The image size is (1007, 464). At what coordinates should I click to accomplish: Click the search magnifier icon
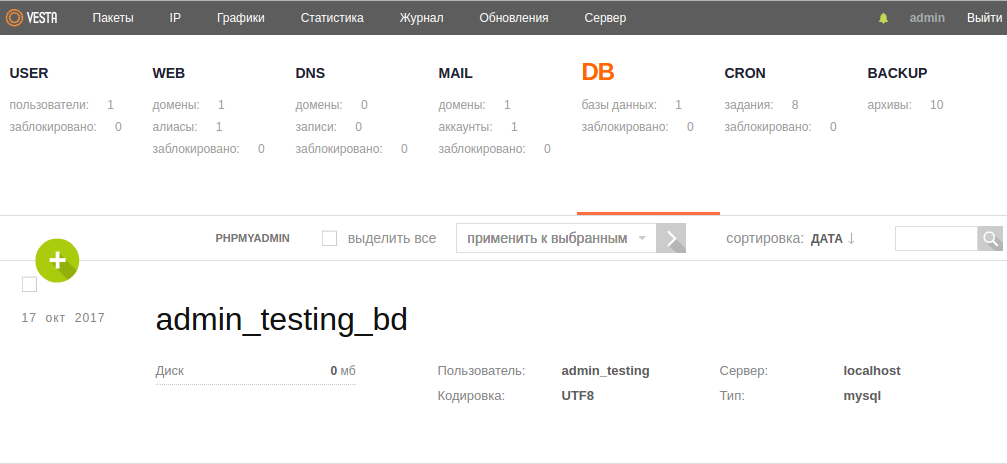click(990, 238)
